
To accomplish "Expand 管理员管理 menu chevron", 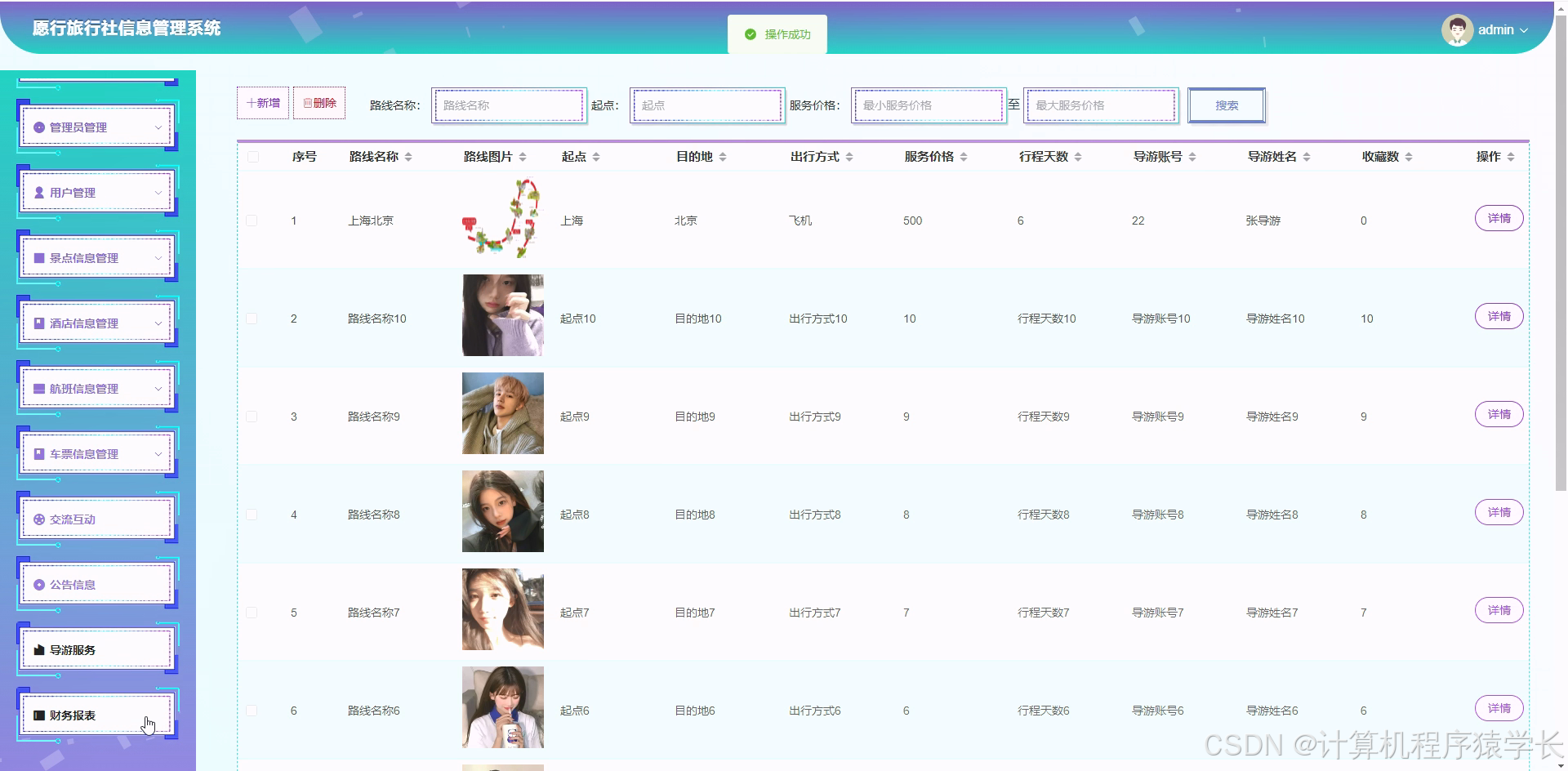I will [158, 127].
